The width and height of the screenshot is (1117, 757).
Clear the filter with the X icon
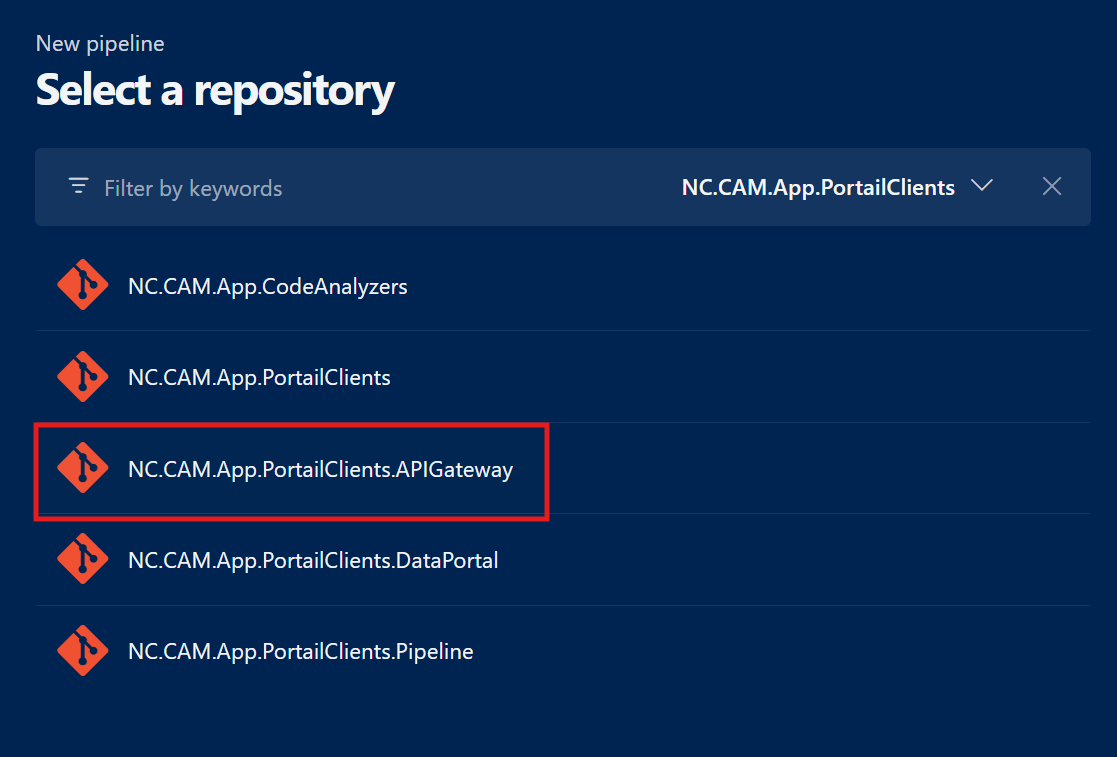1051,187
